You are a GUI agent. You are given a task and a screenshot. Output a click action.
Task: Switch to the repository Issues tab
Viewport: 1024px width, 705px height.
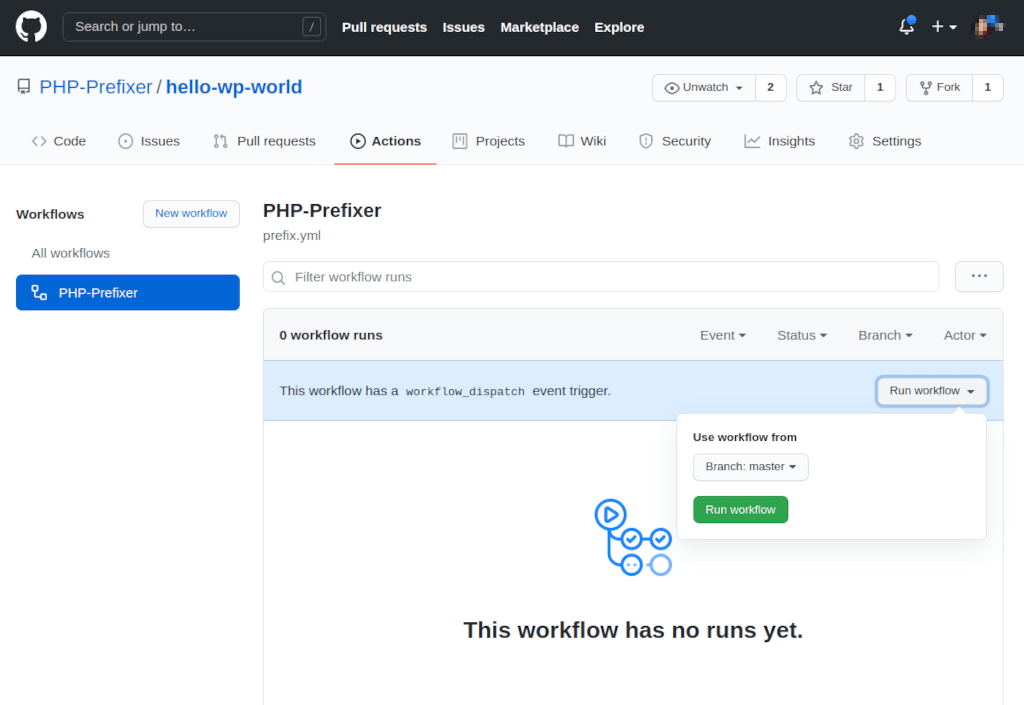point(149,141)
